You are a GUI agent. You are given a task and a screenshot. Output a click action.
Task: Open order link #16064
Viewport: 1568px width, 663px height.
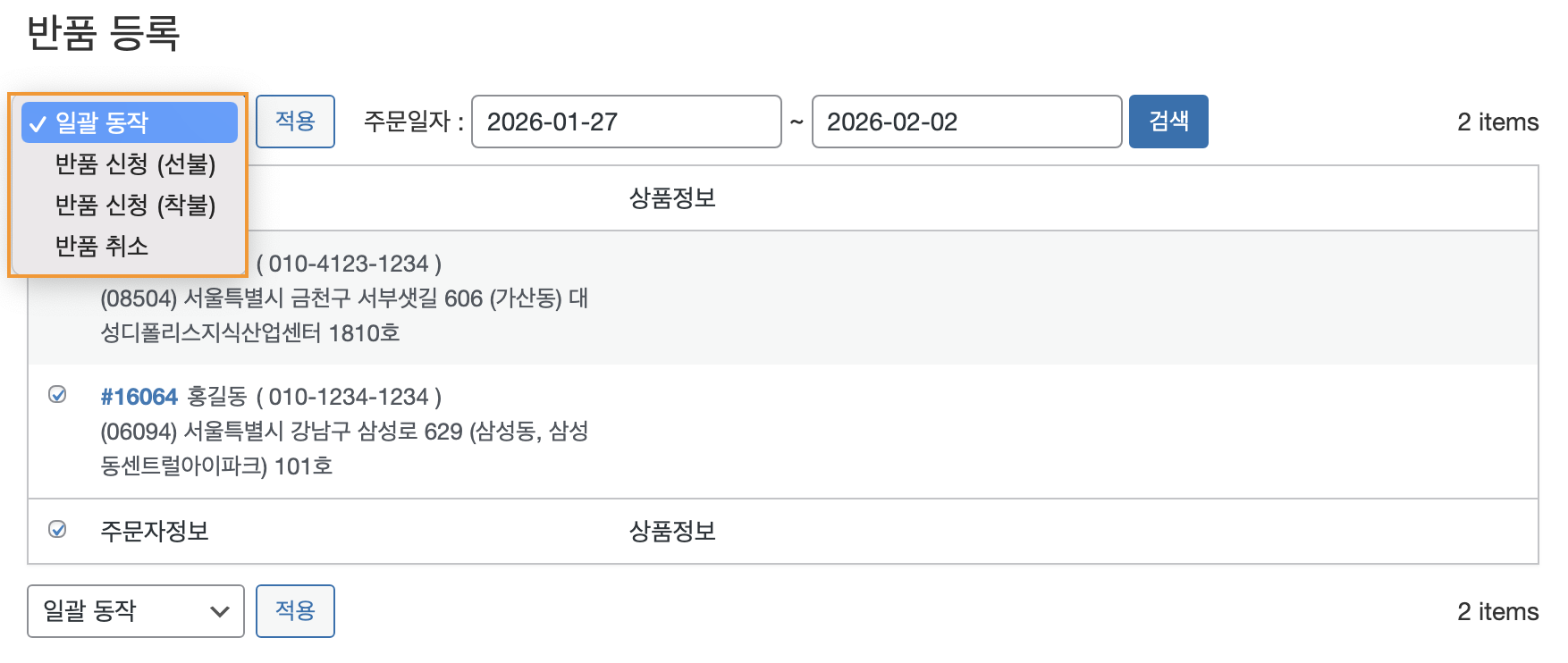pos(139,397)
